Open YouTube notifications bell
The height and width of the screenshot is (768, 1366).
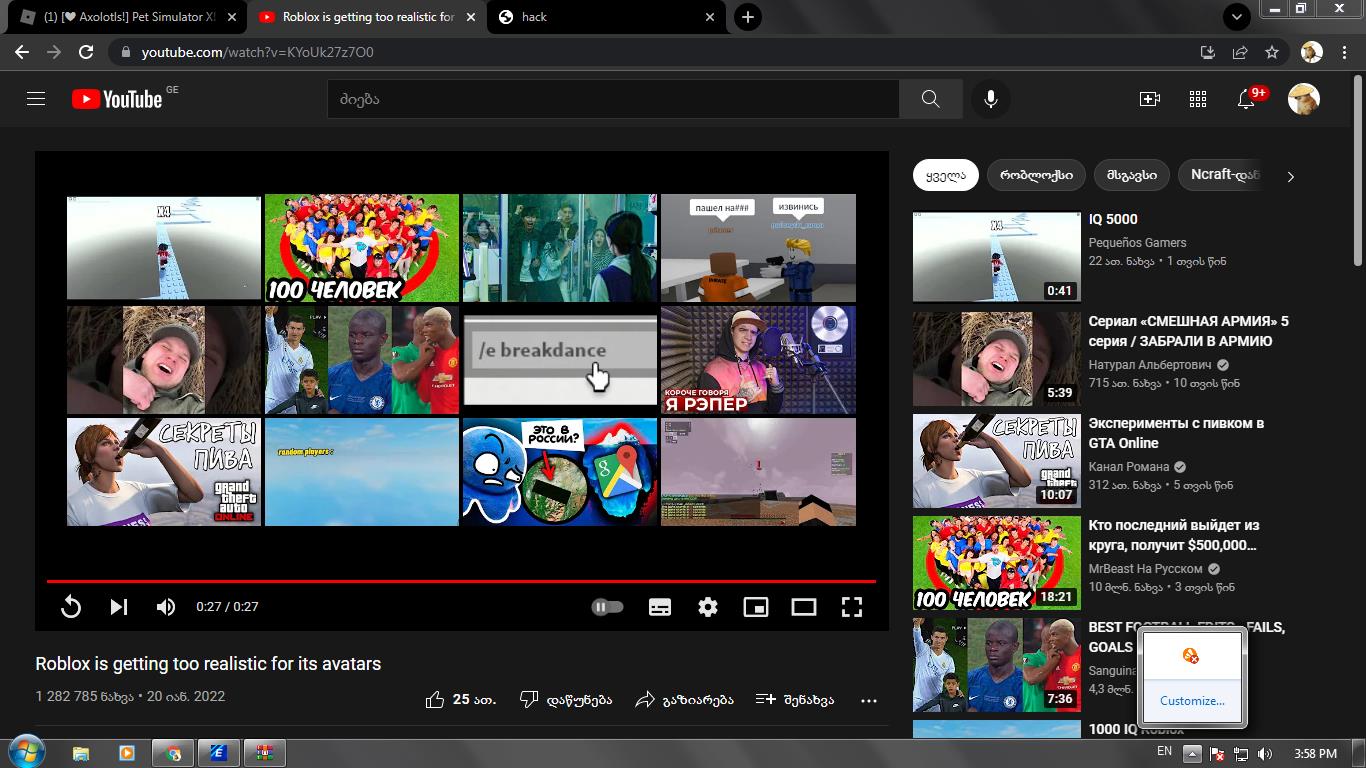[x=1246, y=99]
